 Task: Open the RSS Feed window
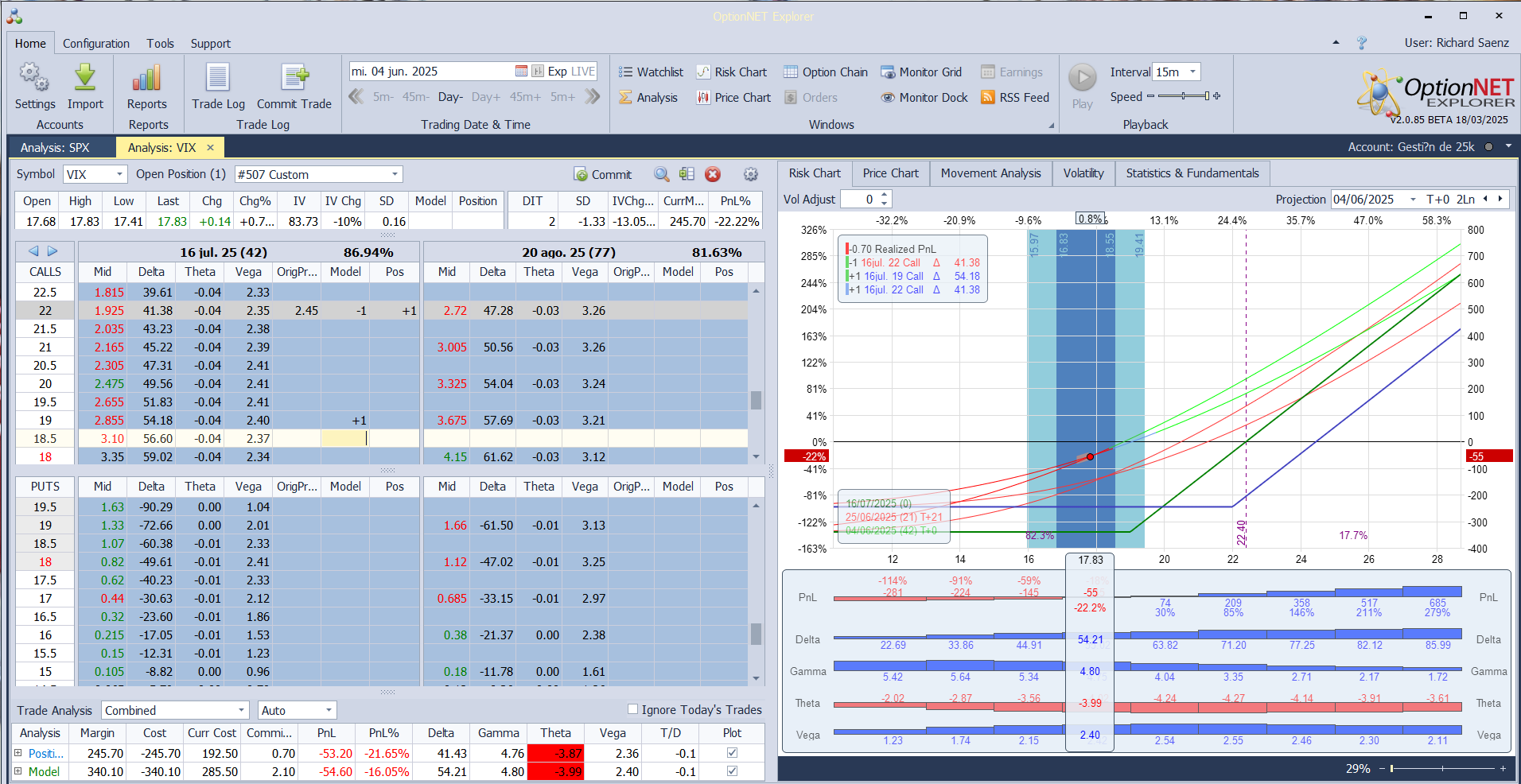(x=1015, y=97)
